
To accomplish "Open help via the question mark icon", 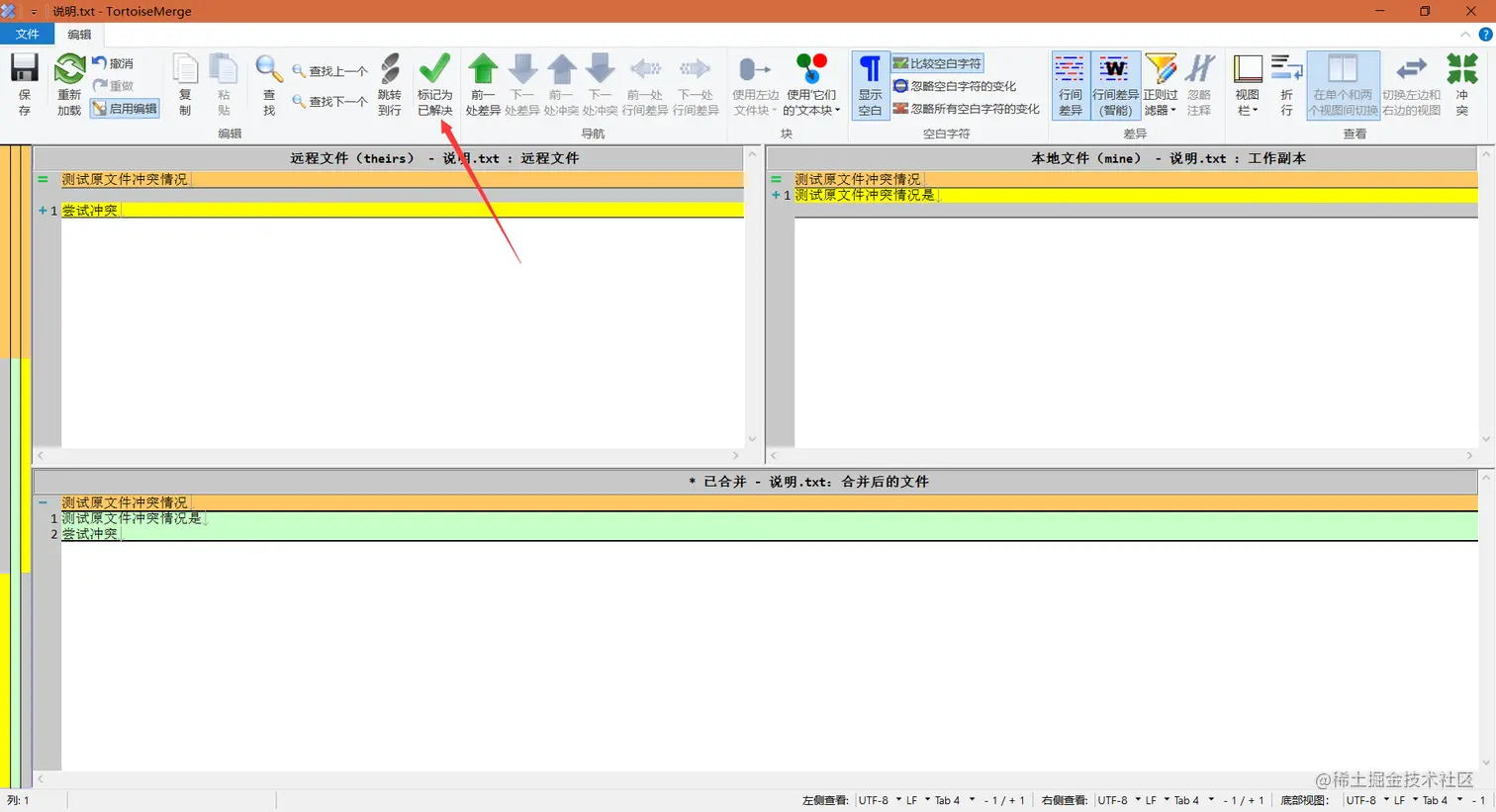I will pos(1485,35).
